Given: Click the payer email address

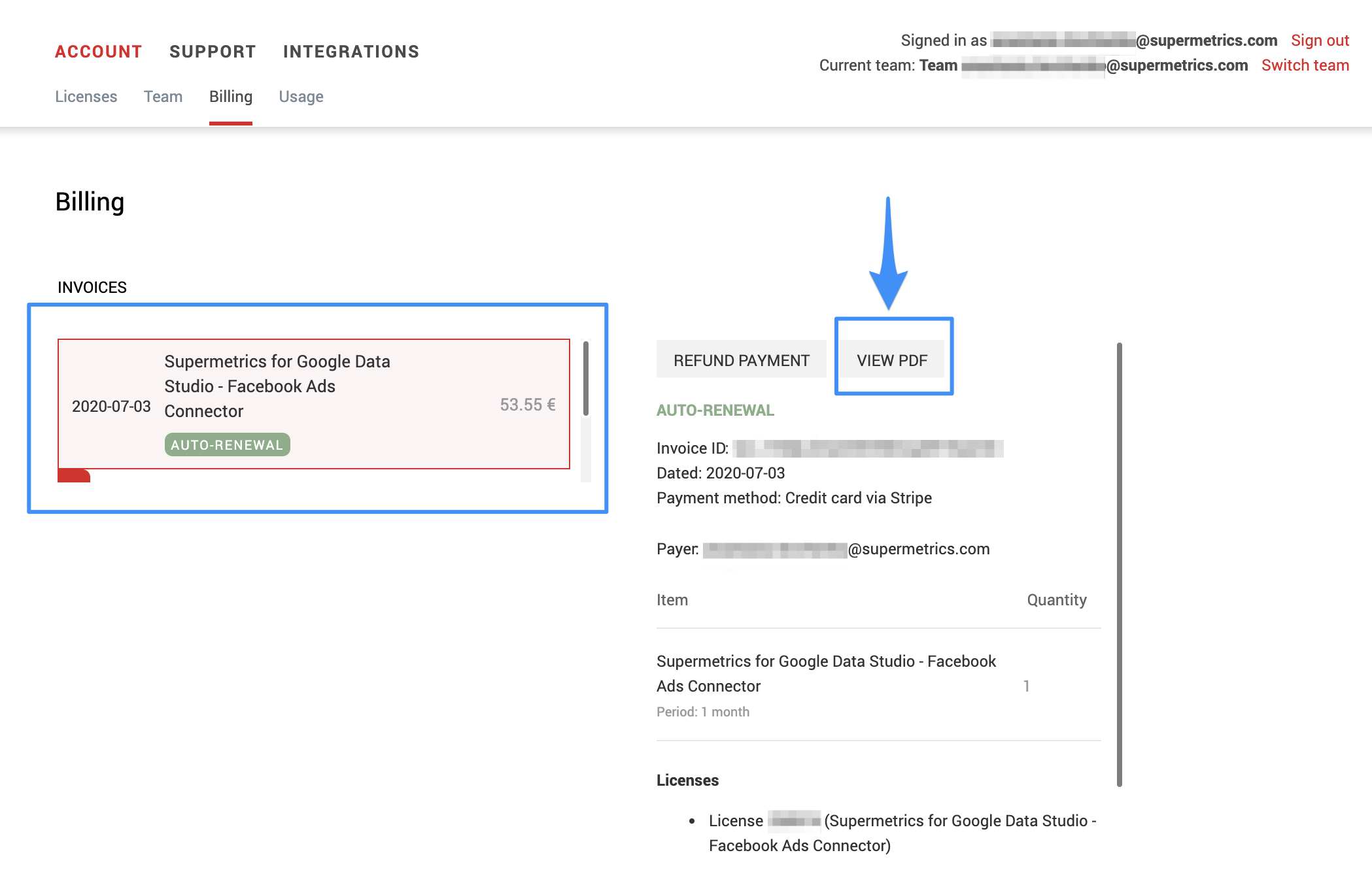Looking at the screenshot, I should point(846,549).
